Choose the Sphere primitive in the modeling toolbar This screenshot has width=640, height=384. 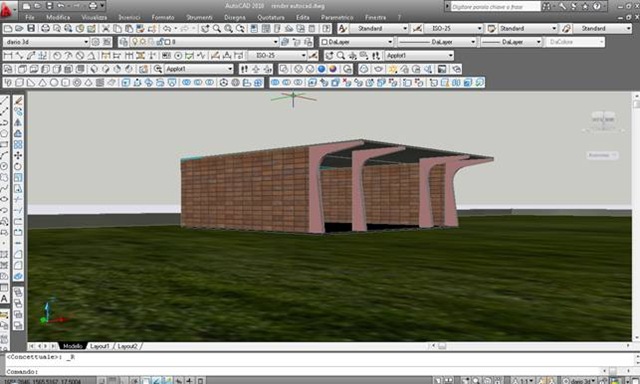54,83
